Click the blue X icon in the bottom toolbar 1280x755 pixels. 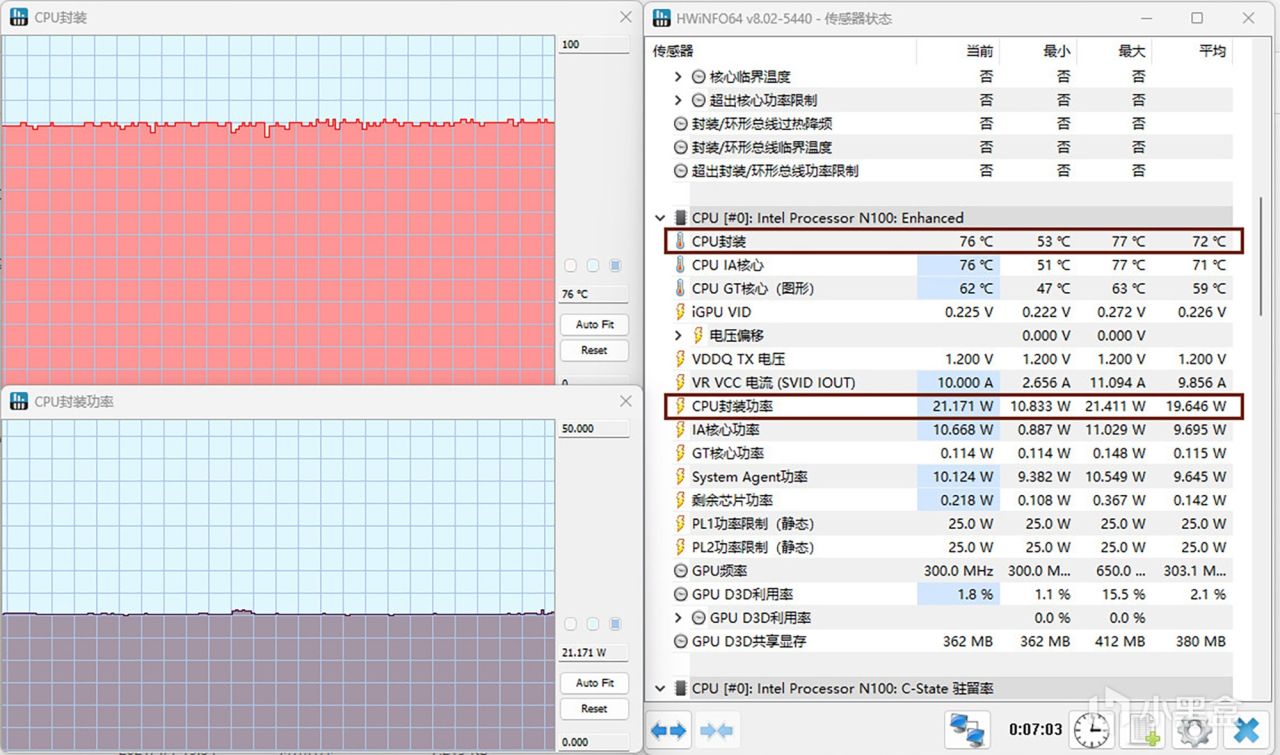click(1245, 730)
